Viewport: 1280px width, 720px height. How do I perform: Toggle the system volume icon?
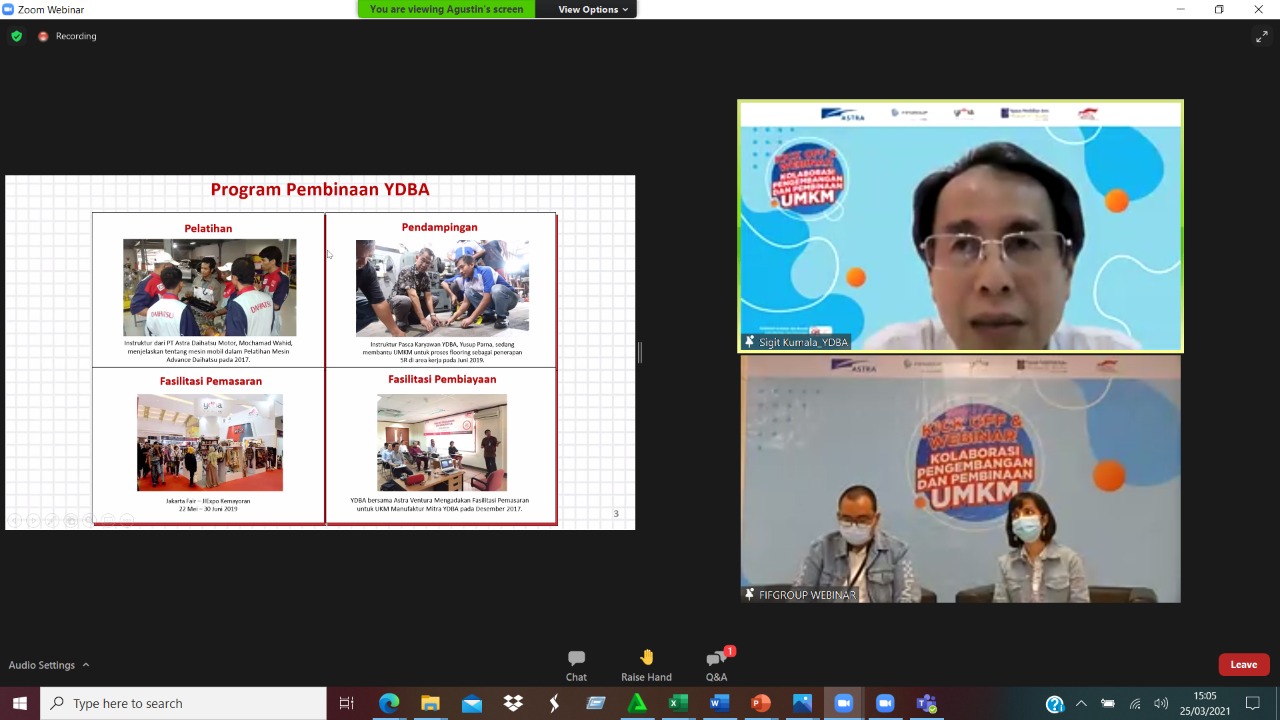click(x=1160, y=703)
